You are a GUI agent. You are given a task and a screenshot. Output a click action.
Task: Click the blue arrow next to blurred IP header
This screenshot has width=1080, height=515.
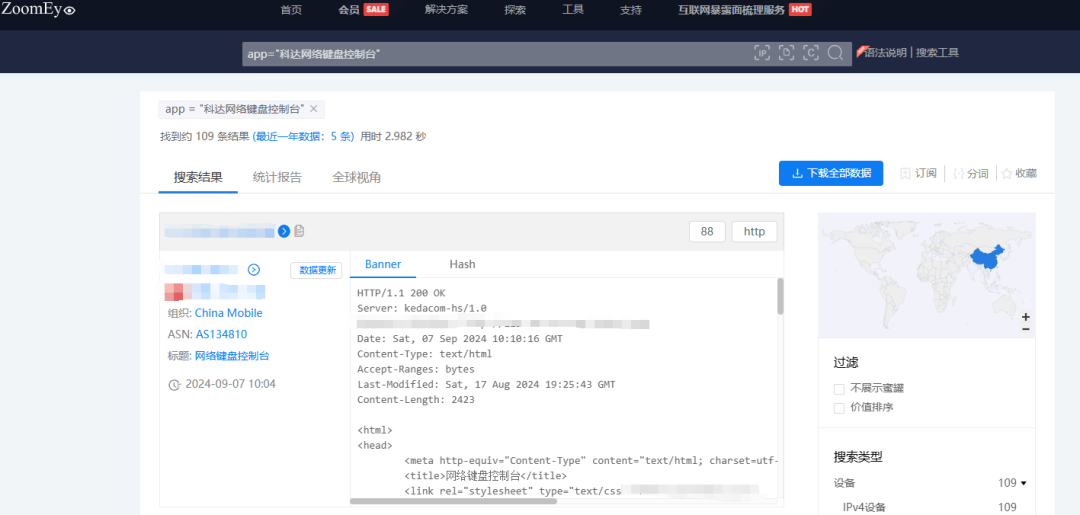(284, 231)
